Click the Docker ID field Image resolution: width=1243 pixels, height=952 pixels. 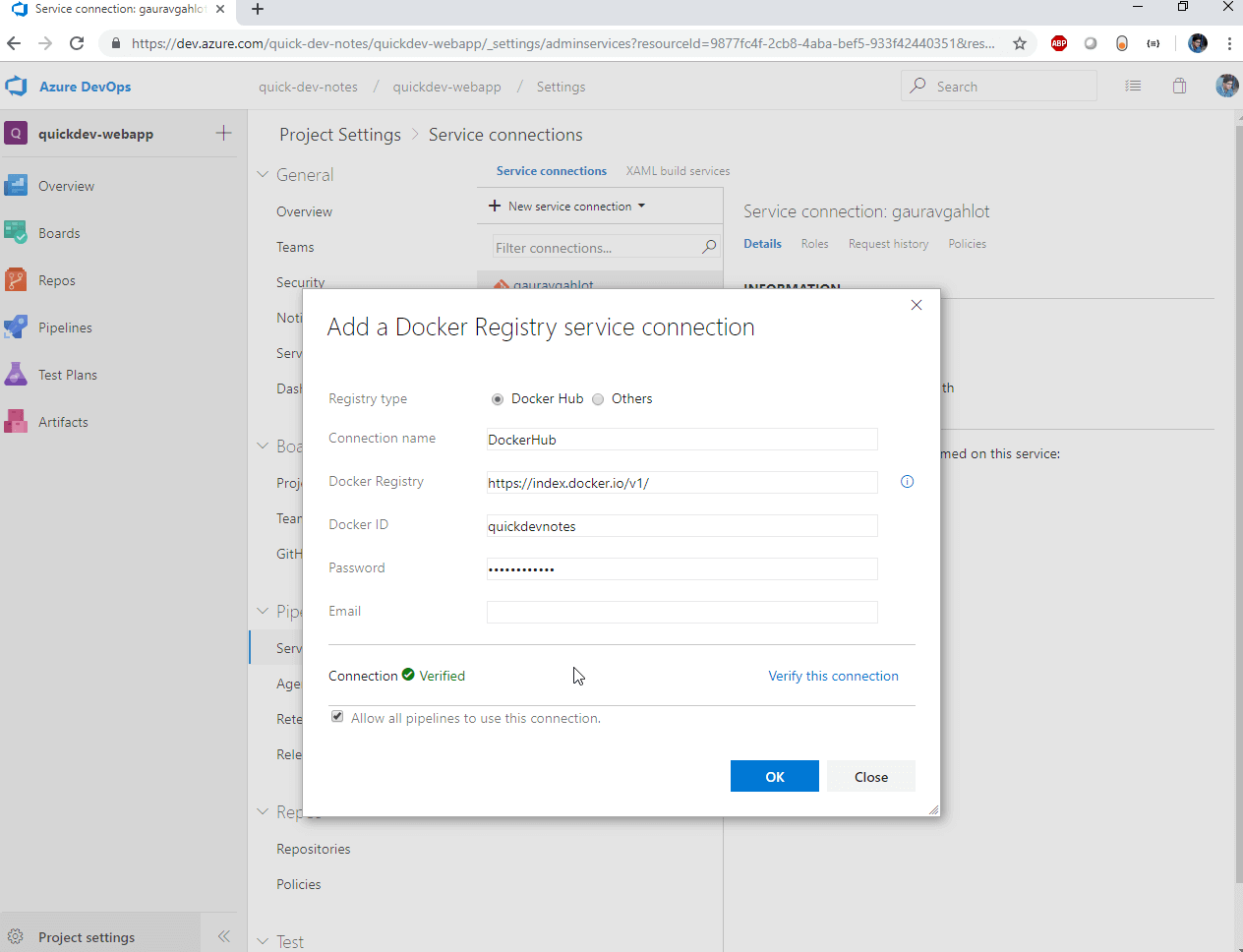click(682, 525)
